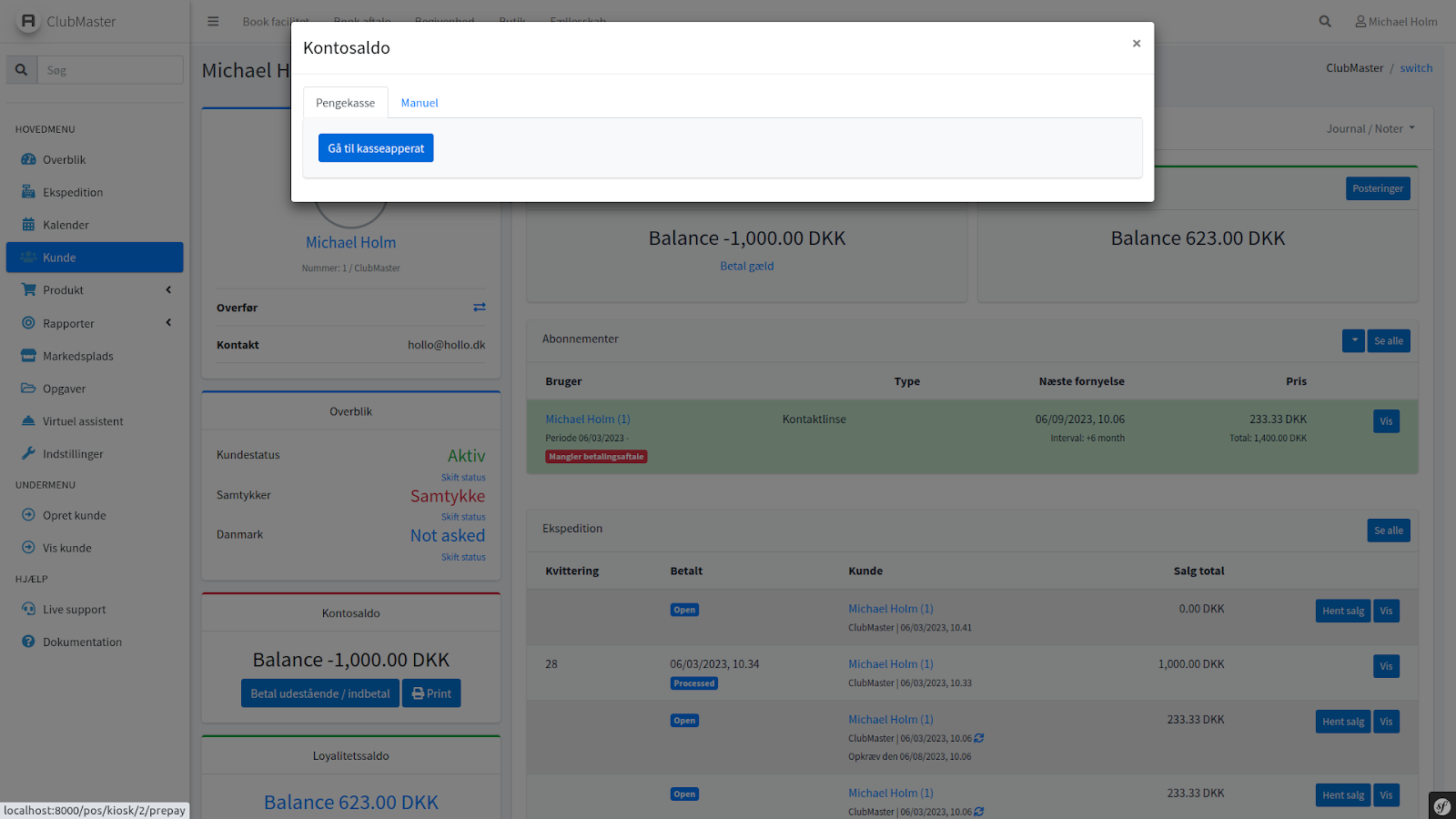Screen dimensions: 1456x819
Task: Open Kalender in the sidebar
Action: (66, 225)
